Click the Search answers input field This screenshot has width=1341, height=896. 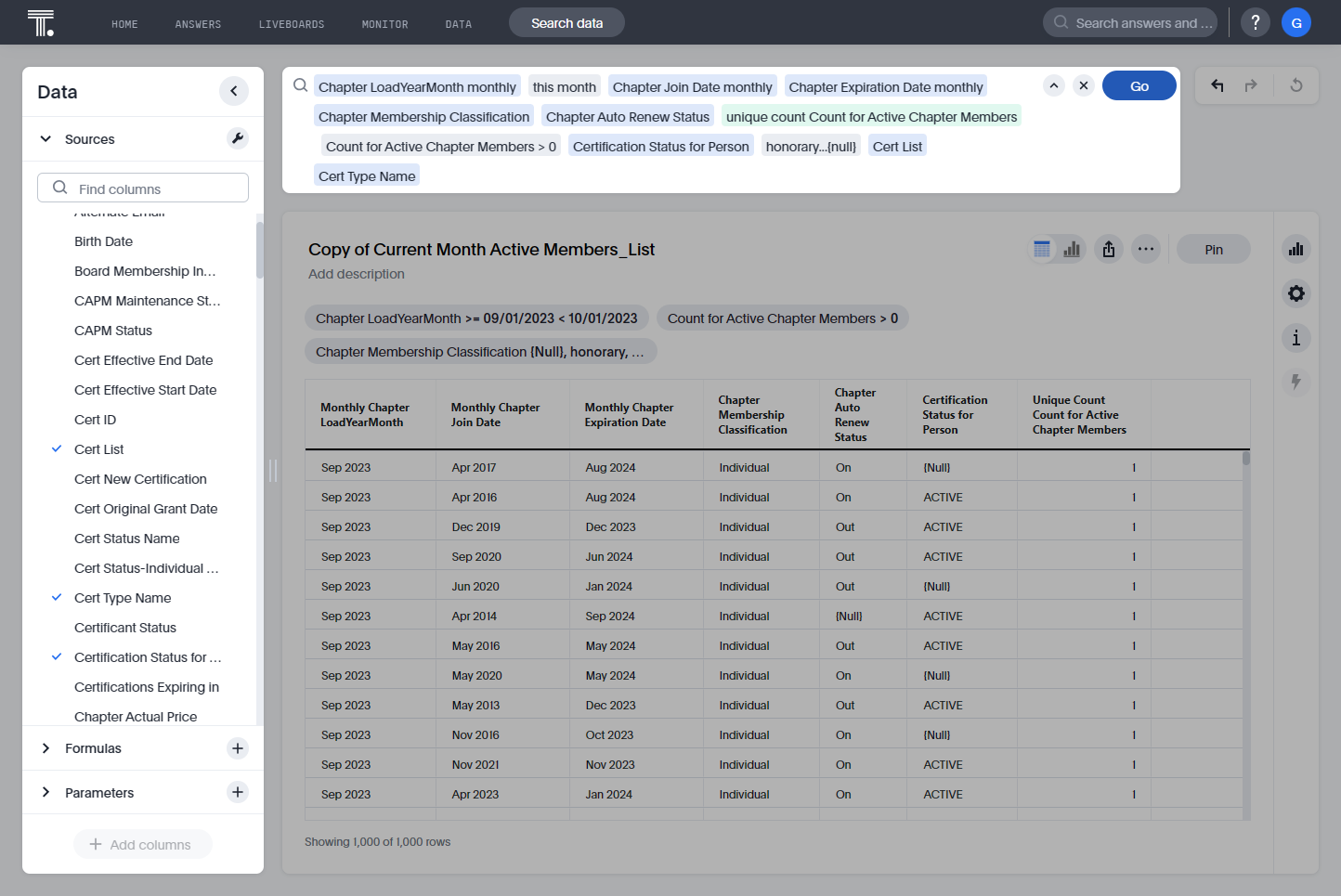(1130, 22)
